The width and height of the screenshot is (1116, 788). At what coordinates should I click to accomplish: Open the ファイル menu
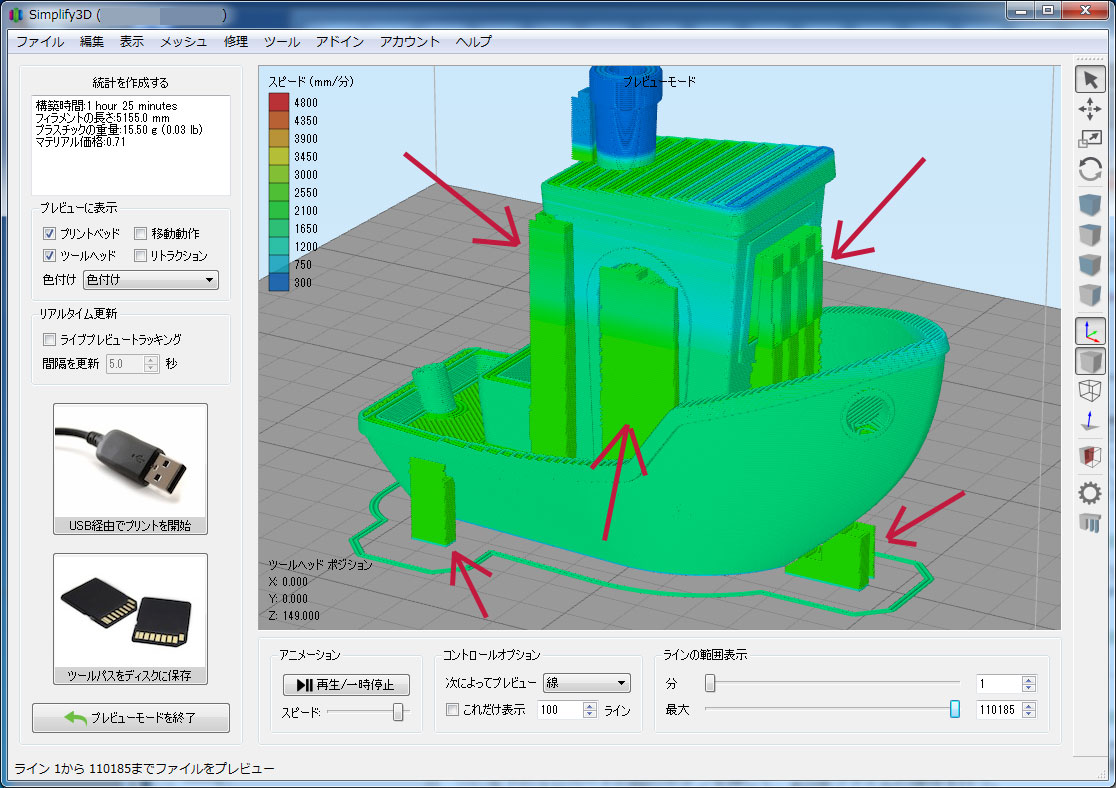click(x=40, y=41)
